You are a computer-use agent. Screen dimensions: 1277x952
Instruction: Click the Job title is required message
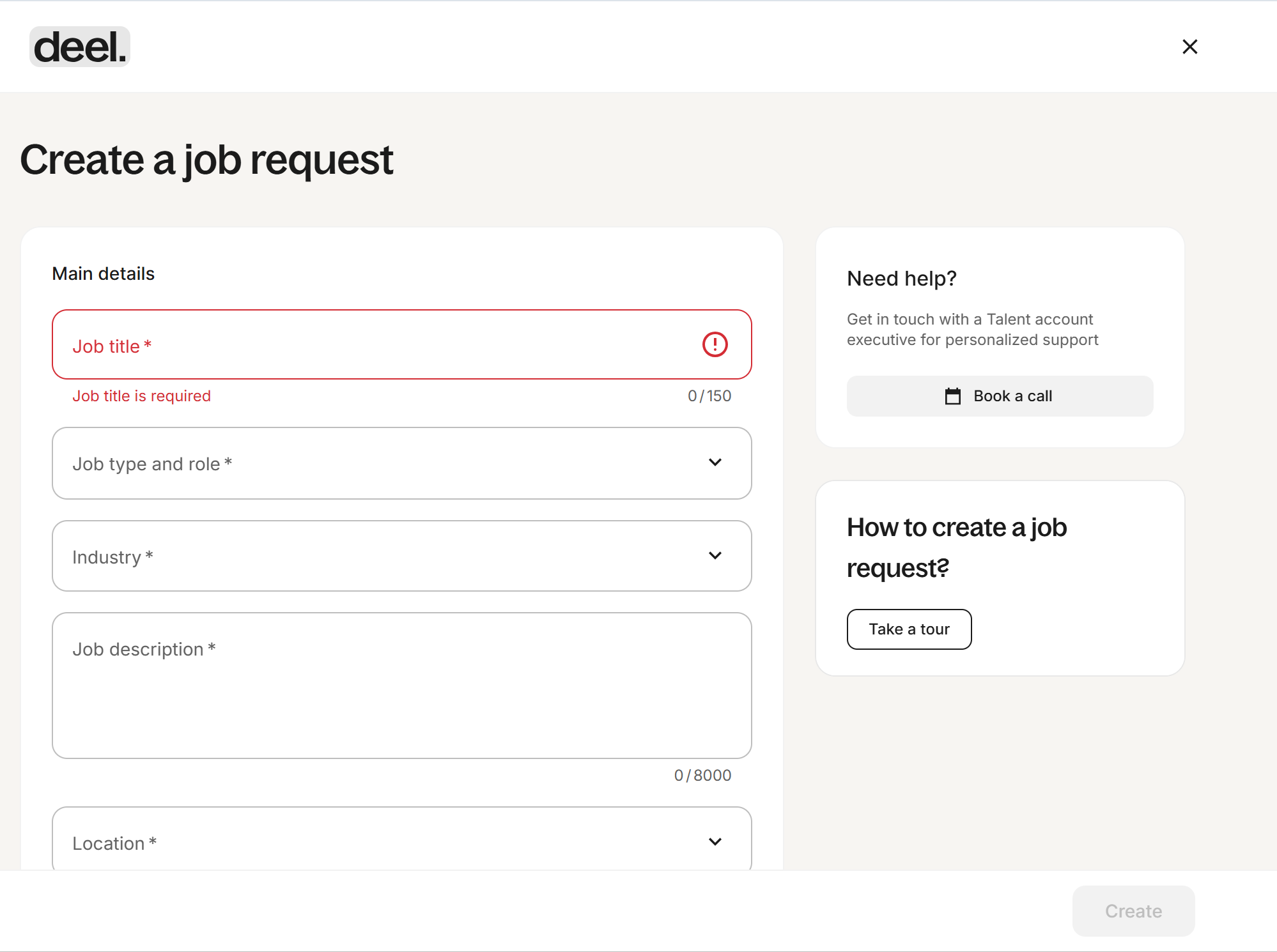(141, 396)
